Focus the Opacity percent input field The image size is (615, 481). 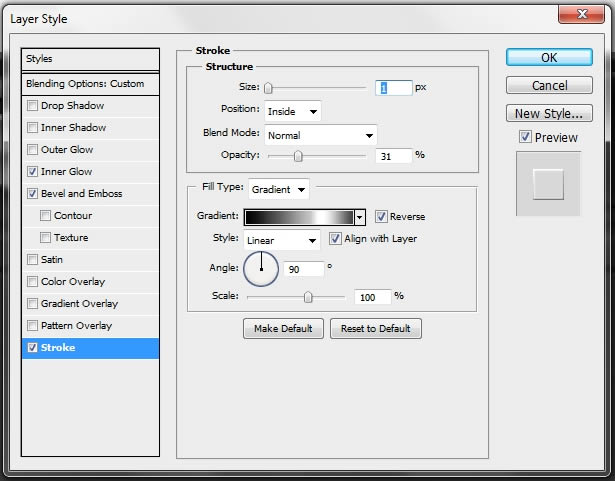click(394, 156)
